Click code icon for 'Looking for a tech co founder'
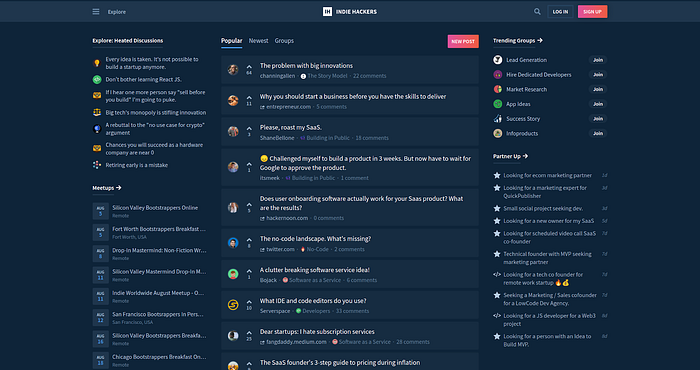The image size is (700, 370). (x=496, y=275)
